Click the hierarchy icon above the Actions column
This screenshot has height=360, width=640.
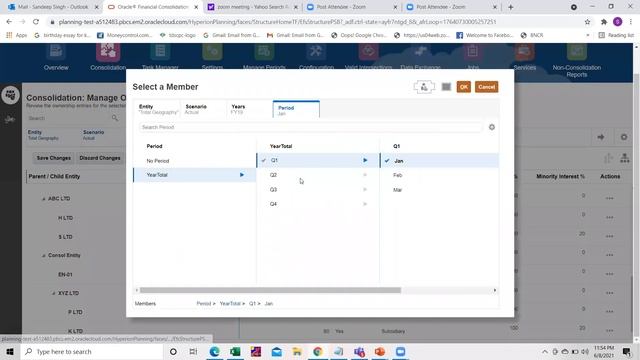pyautogui.click(x=624, y=158)
